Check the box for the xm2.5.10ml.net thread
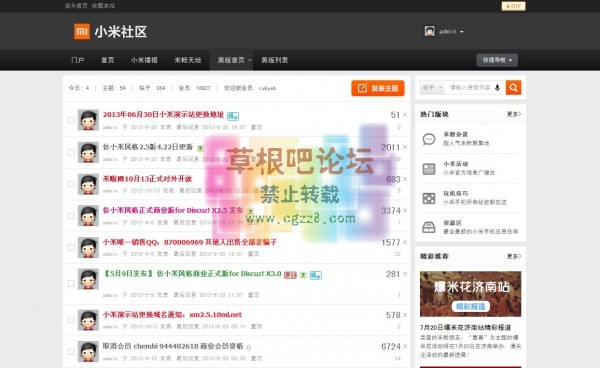This screenshot has height=368, width=600. coord(71,320)
